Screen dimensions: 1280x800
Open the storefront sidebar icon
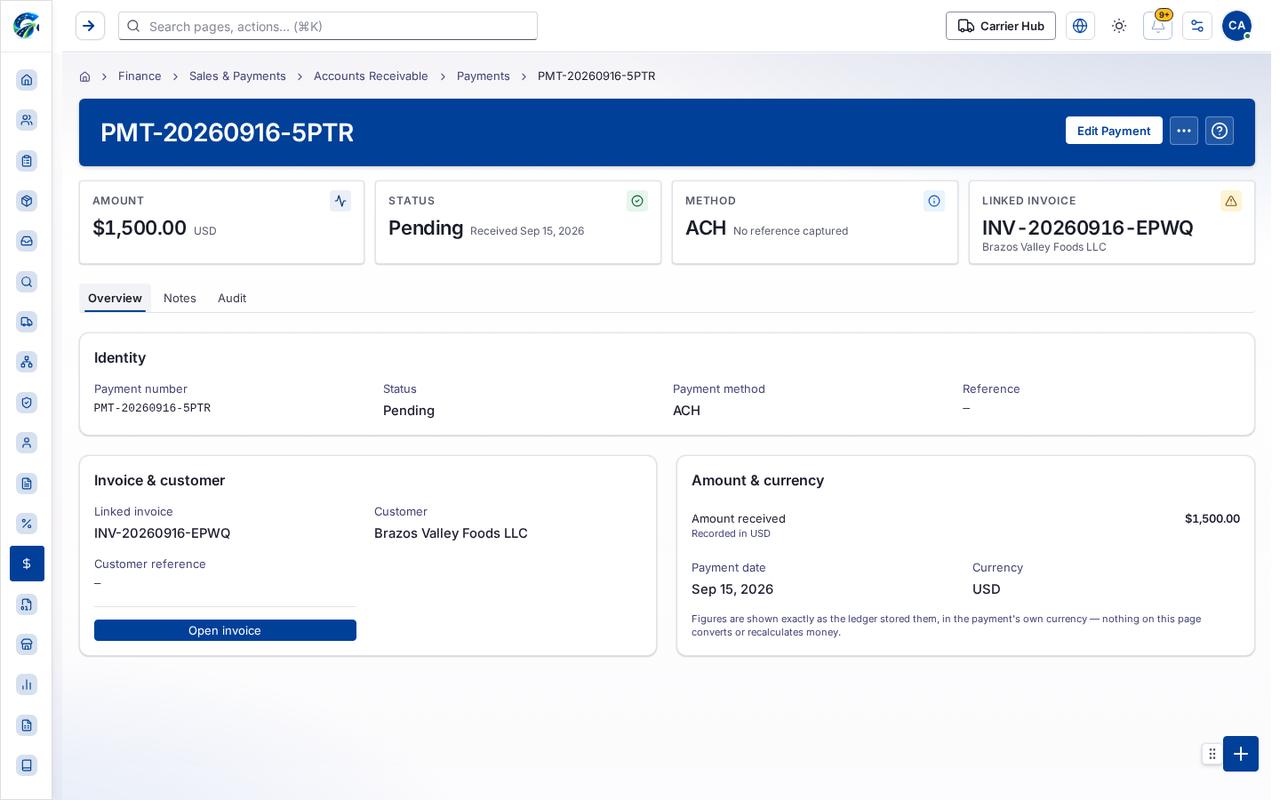tap(27, 644)
